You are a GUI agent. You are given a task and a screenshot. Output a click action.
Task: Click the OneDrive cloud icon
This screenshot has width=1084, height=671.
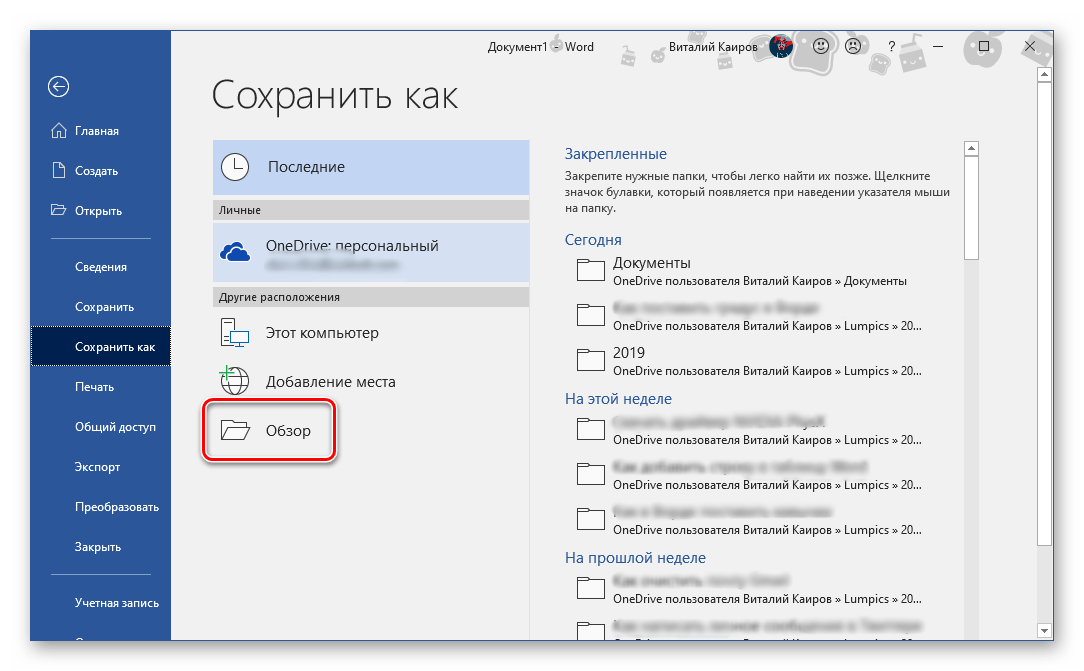pos(235,252)
